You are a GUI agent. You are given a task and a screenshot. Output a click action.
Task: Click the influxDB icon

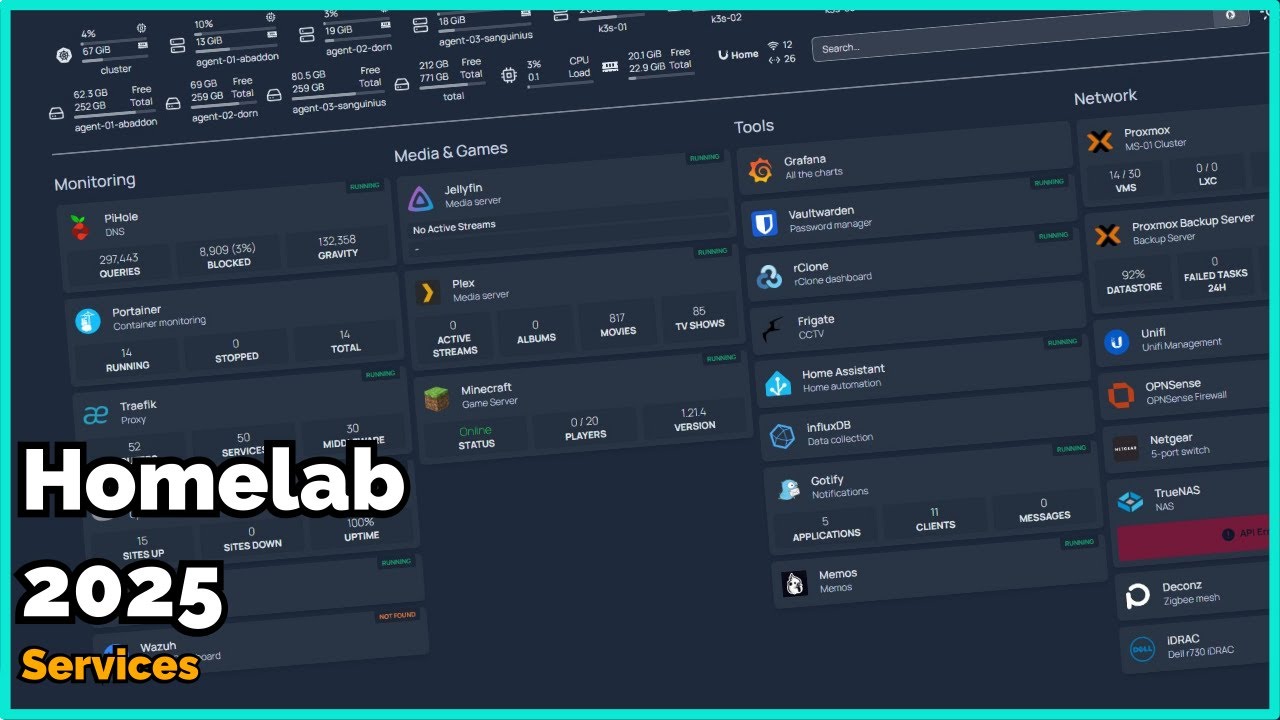pyautogui.click(x=782, y=436)
